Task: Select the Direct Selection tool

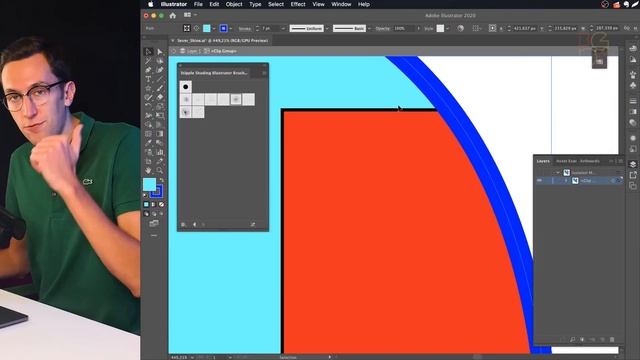Action: [160, 52]
